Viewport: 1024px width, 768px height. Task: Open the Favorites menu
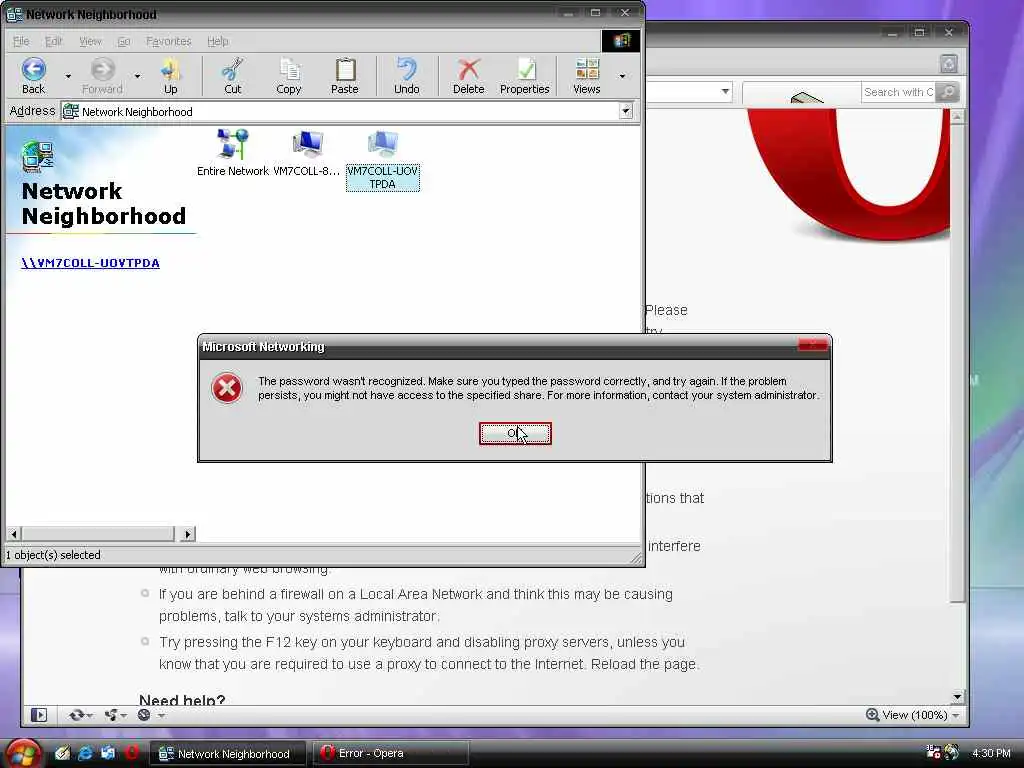(x=168, y=41)
